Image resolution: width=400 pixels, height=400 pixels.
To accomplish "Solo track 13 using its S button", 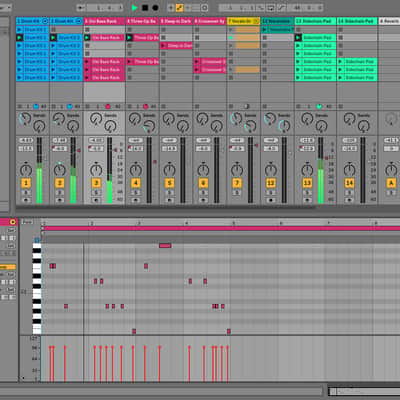I will tap(307, 192).
